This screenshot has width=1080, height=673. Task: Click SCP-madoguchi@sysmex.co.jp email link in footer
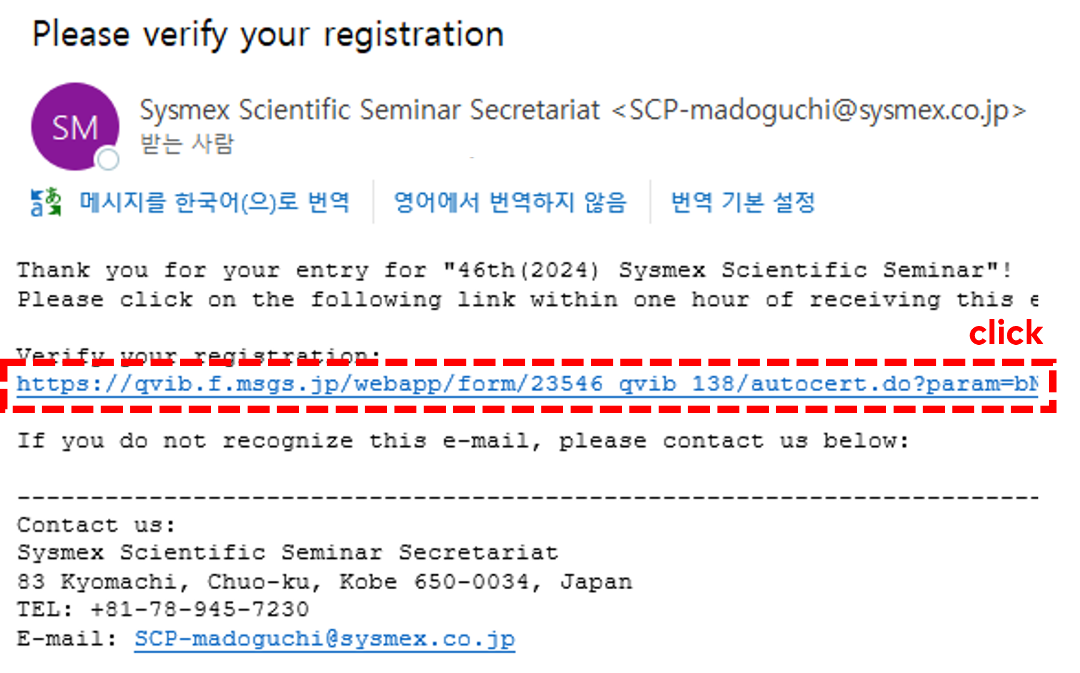[324, 639]
